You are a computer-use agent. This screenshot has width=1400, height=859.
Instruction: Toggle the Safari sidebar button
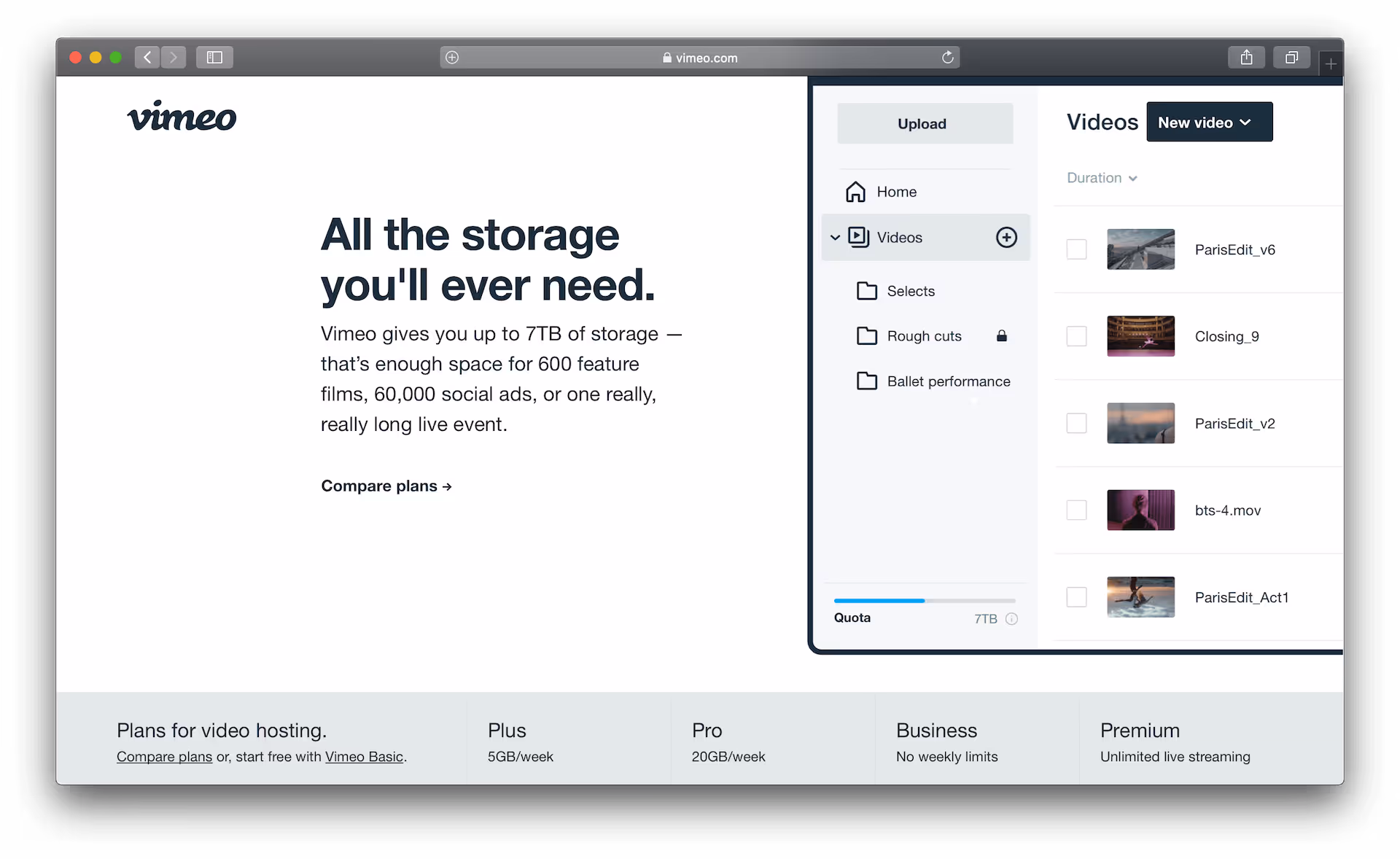214,57
